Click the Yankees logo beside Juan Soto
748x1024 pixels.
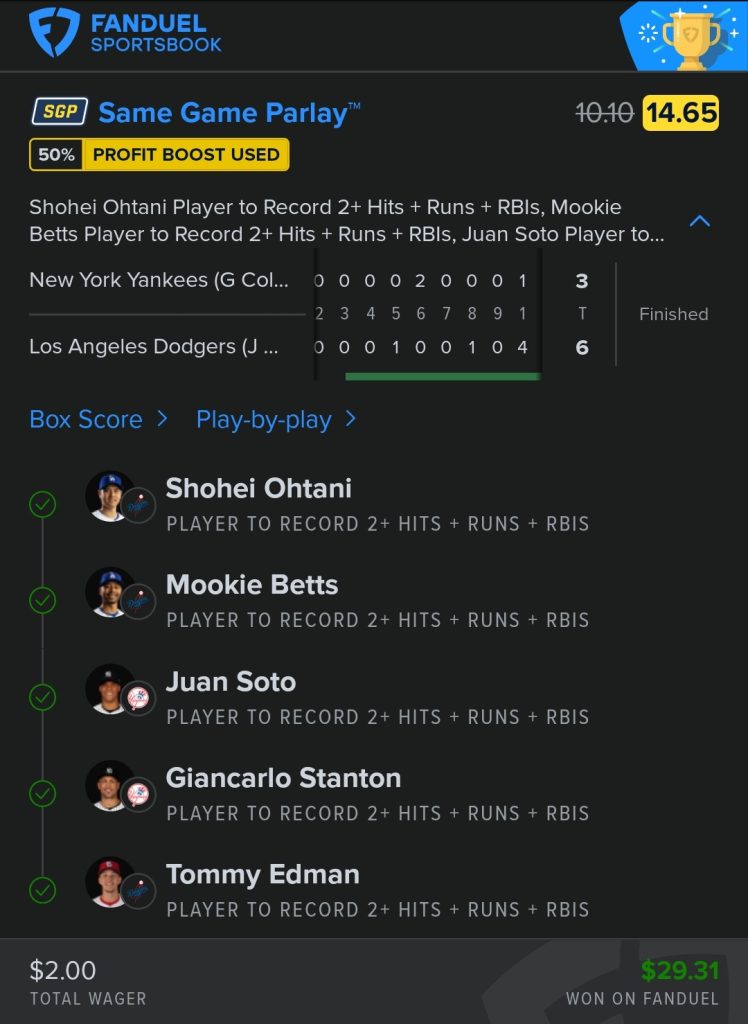pos(138,698)
